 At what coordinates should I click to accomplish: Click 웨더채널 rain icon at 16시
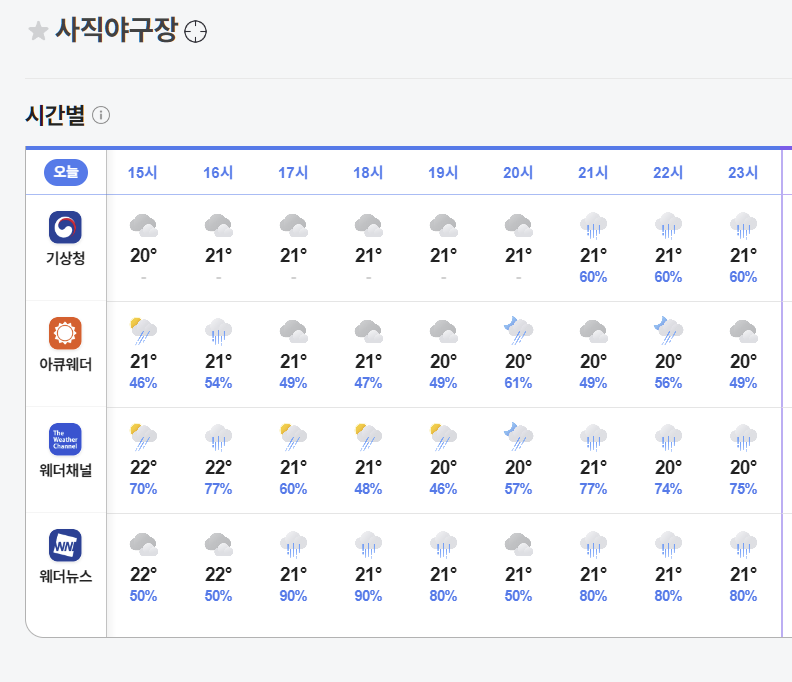click(218, 437)
